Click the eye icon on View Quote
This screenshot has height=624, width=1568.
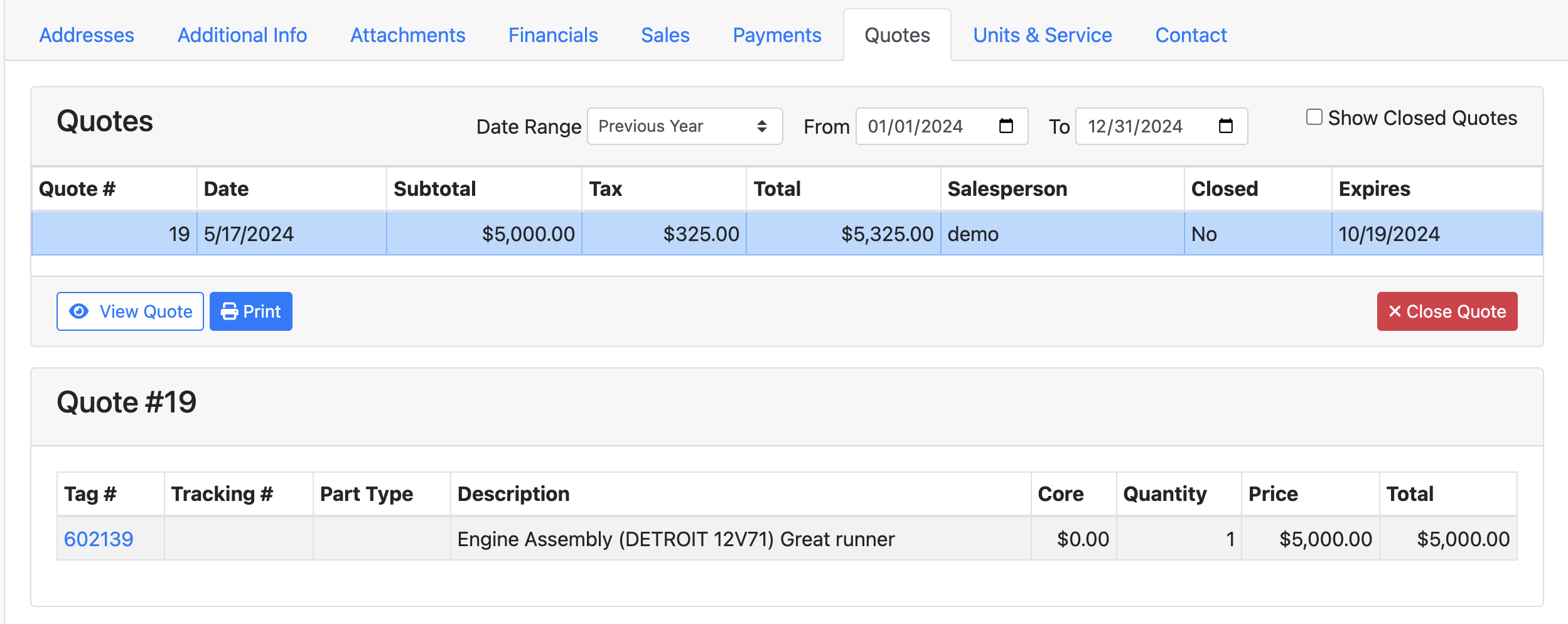coord(79,311)
